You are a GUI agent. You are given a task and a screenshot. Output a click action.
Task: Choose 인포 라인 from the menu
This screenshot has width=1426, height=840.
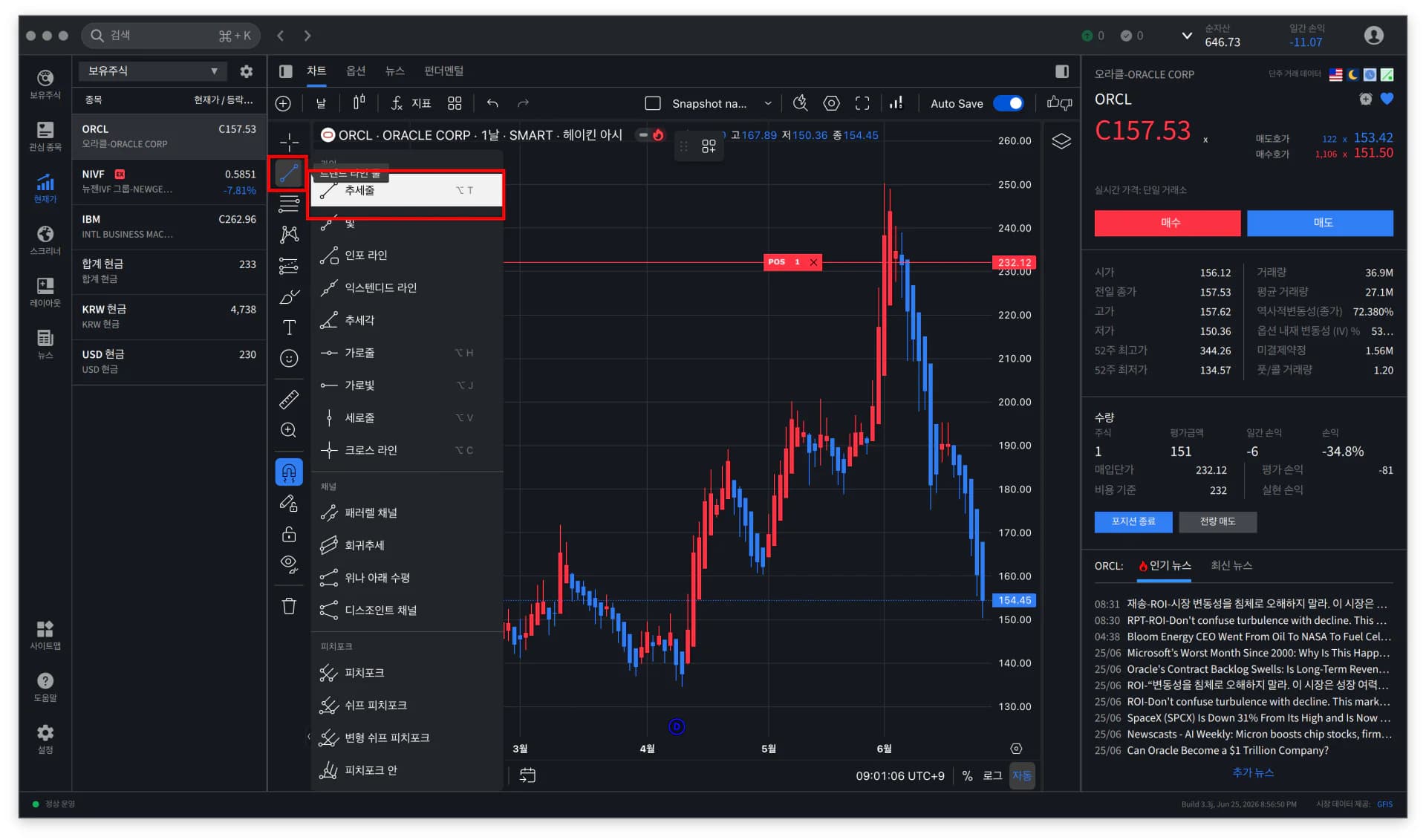click(x=407, y=255)
